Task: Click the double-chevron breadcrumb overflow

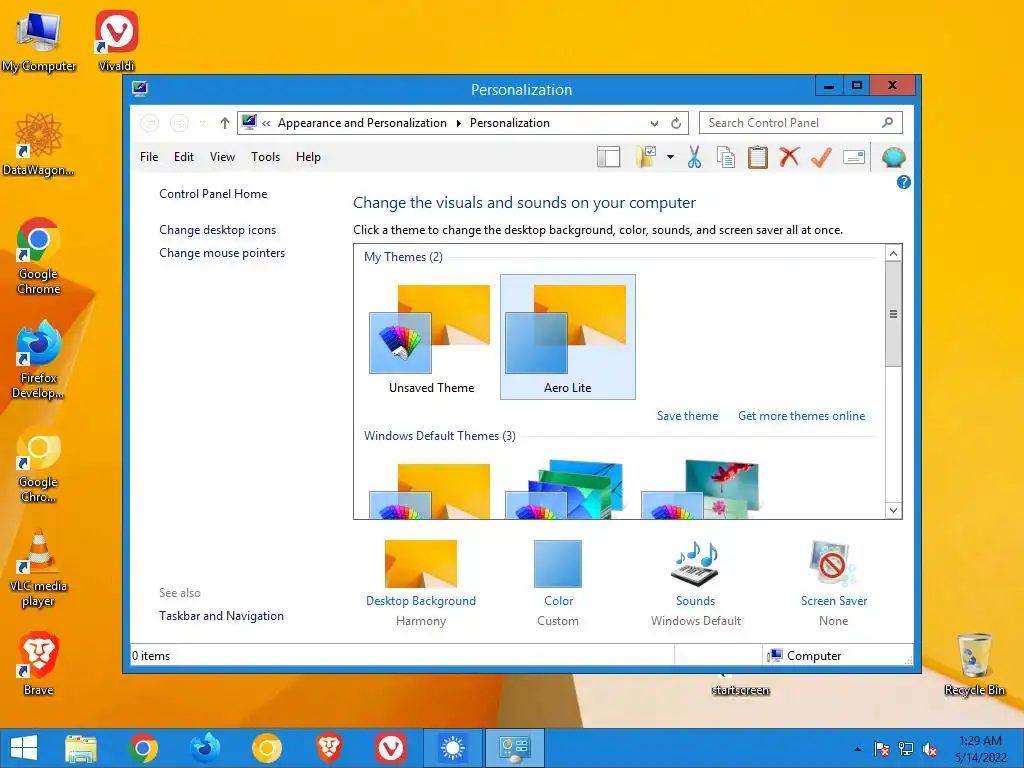Action: coord(266,123)
